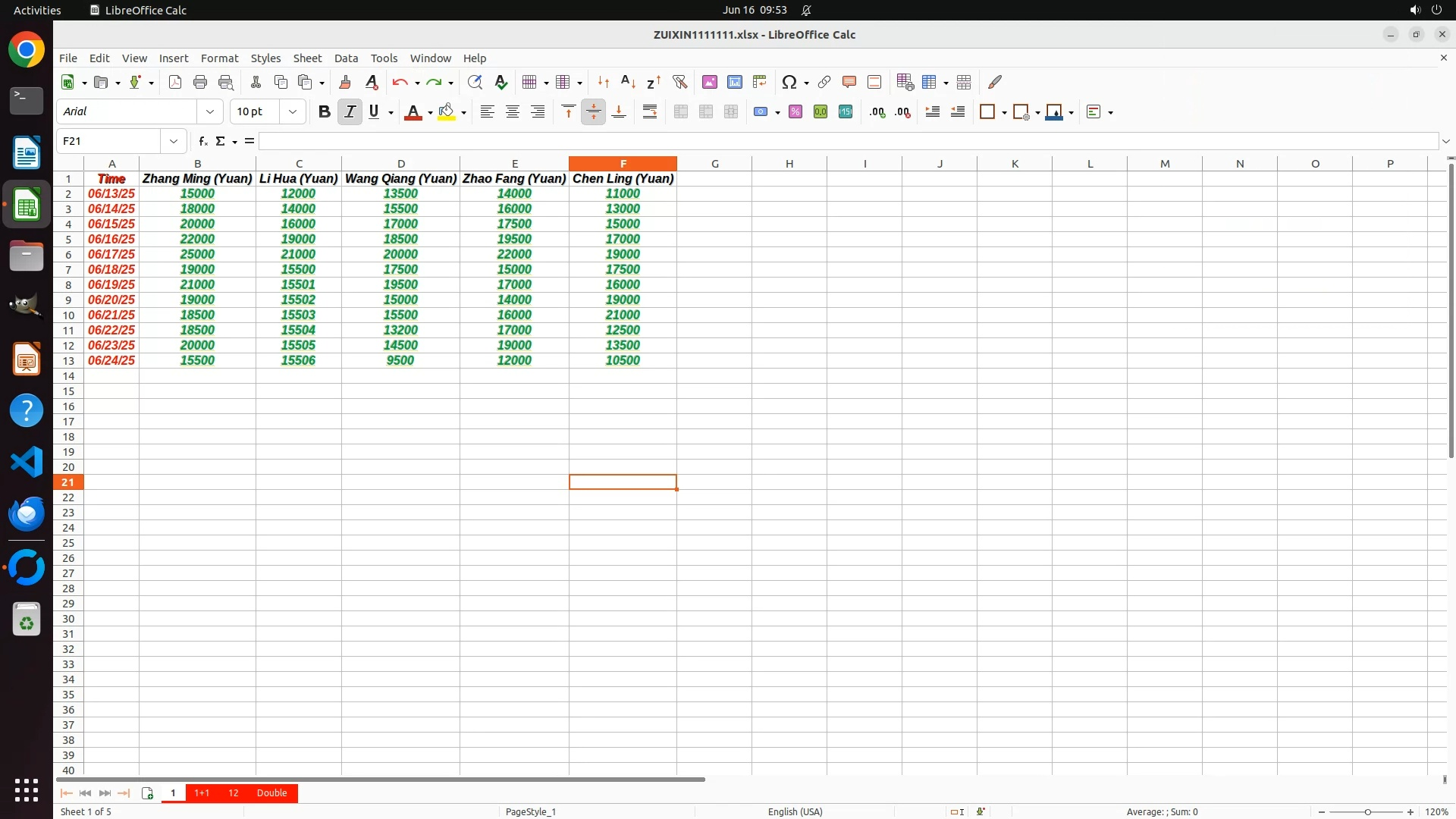Toggle Italic formatting
Viewport: 1456px width, 819px height.
[x=350, y=111]
